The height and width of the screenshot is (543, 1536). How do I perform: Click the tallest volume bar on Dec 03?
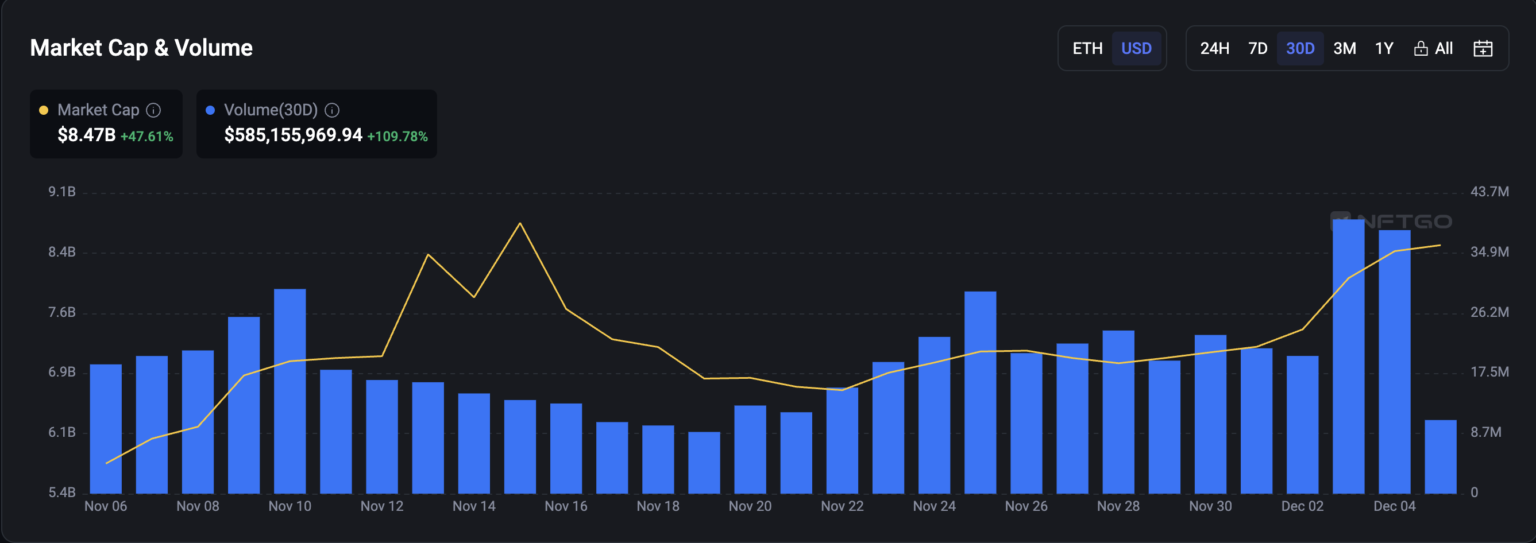[1348, 360]
